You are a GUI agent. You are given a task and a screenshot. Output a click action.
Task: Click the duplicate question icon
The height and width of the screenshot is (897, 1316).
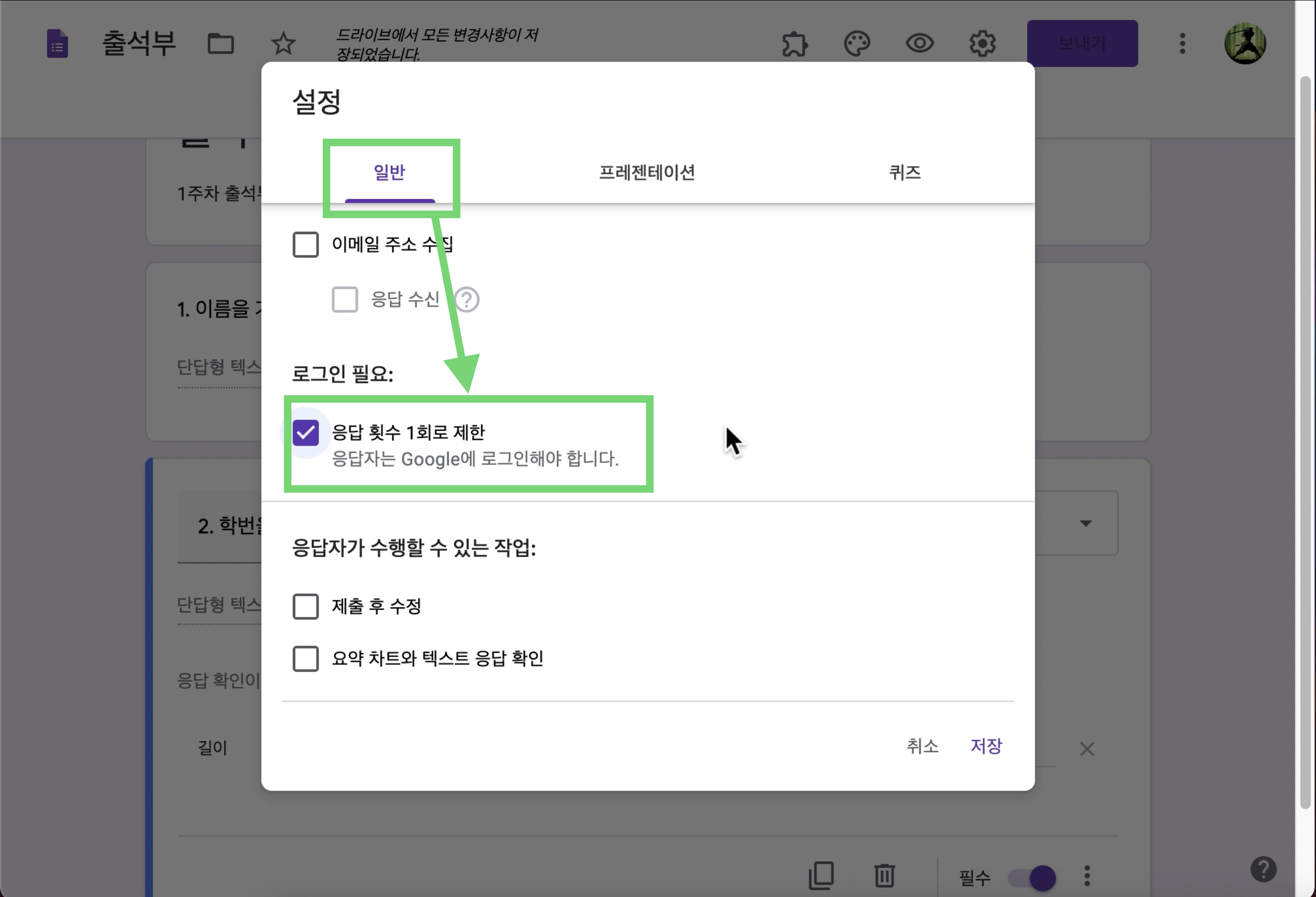pyautogui.click(x=821, y=875)
